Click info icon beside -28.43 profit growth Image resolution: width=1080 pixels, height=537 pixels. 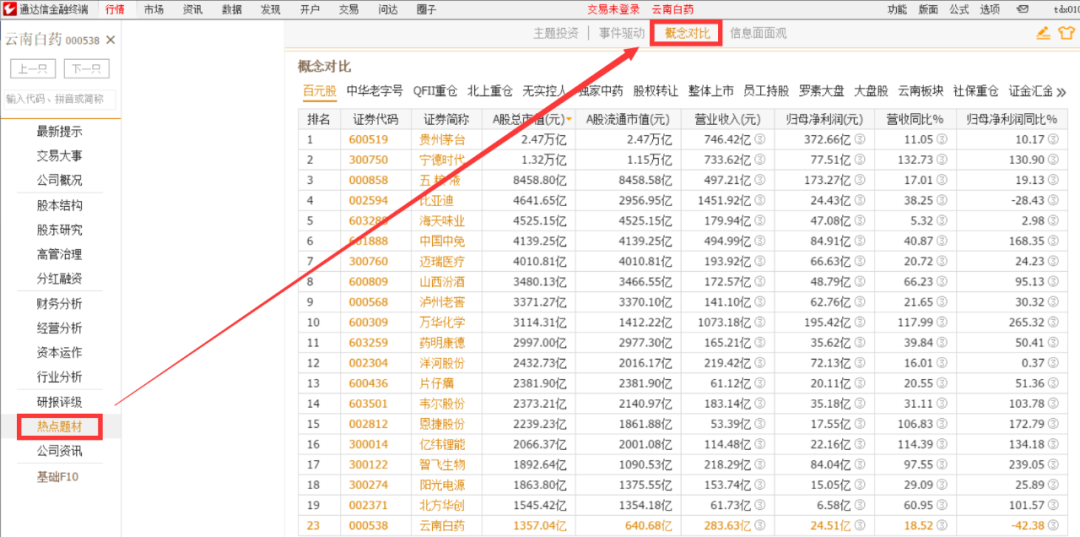pyautogui.click(x=1052, y=200)
